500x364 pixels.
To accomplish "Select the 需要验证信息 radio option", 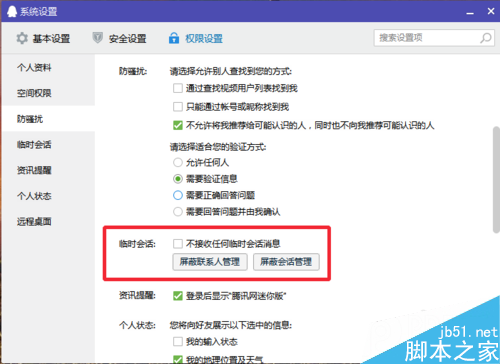I will pos(178,179).
